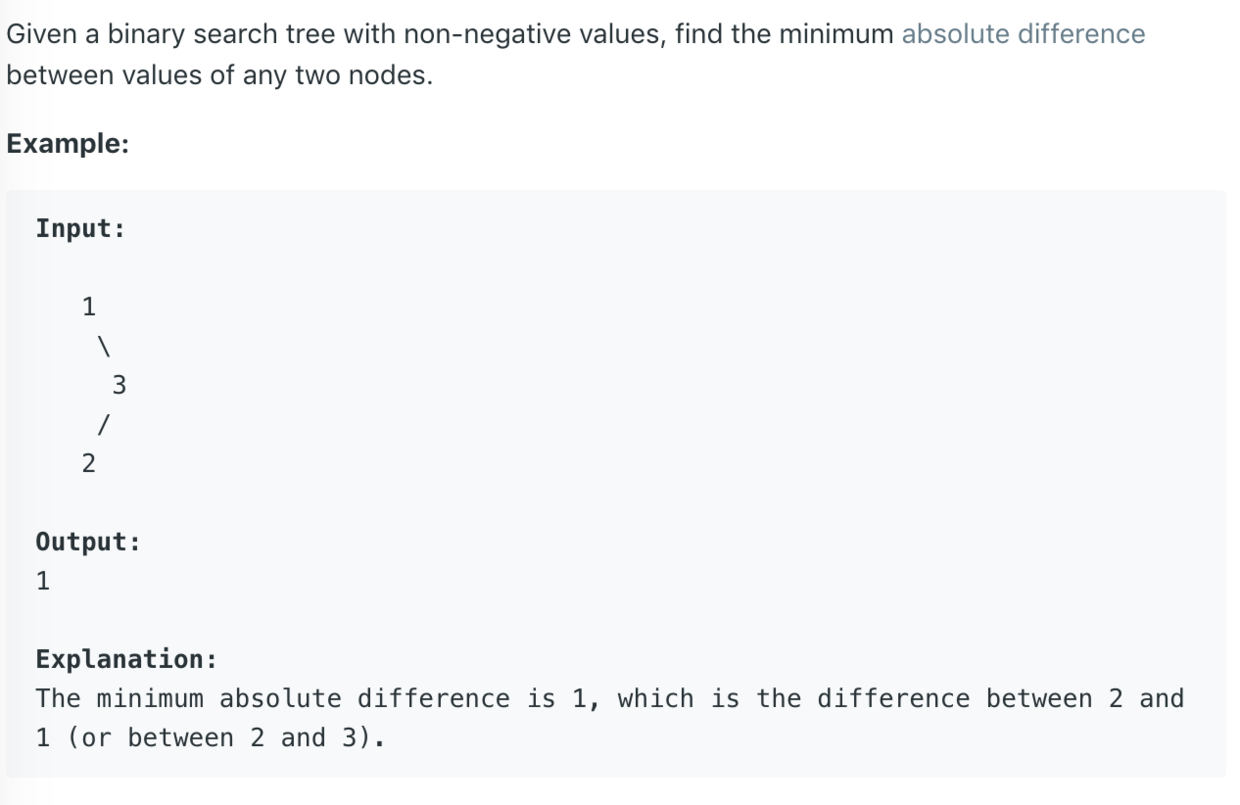Click the word "find" in the description
The image size is (1240, 805).
coord(699,34)
